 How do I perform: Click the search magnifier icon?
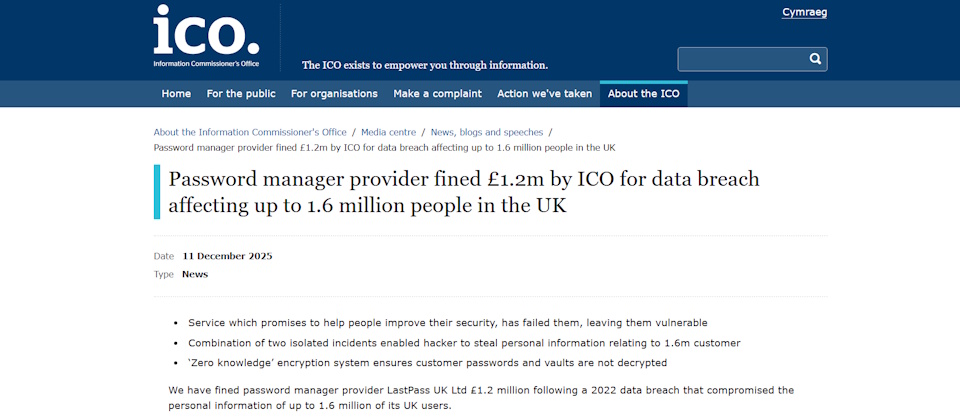tap(815, 59)
